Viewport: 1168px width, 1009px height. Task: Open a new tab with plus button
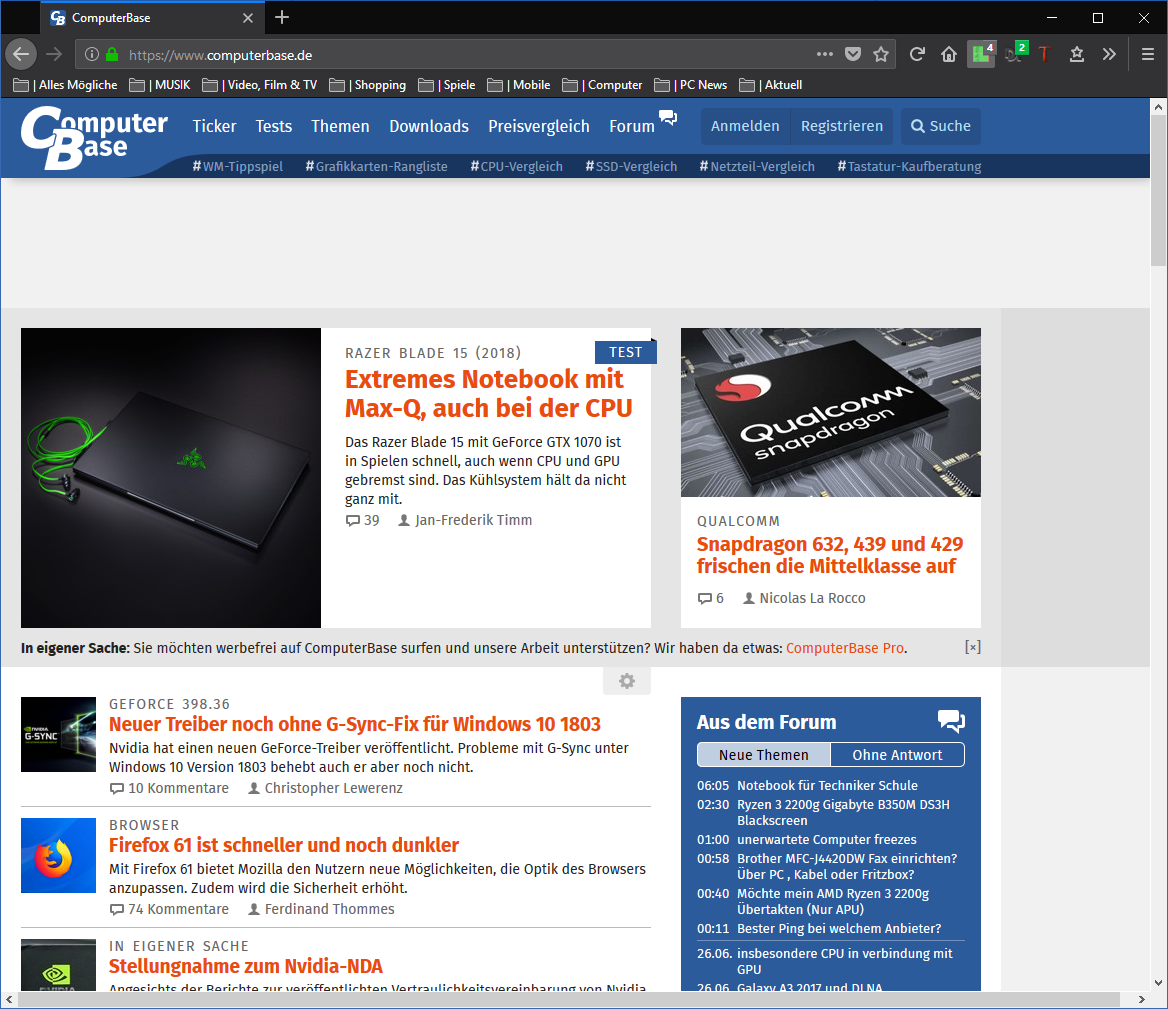(x=282, y=17)
